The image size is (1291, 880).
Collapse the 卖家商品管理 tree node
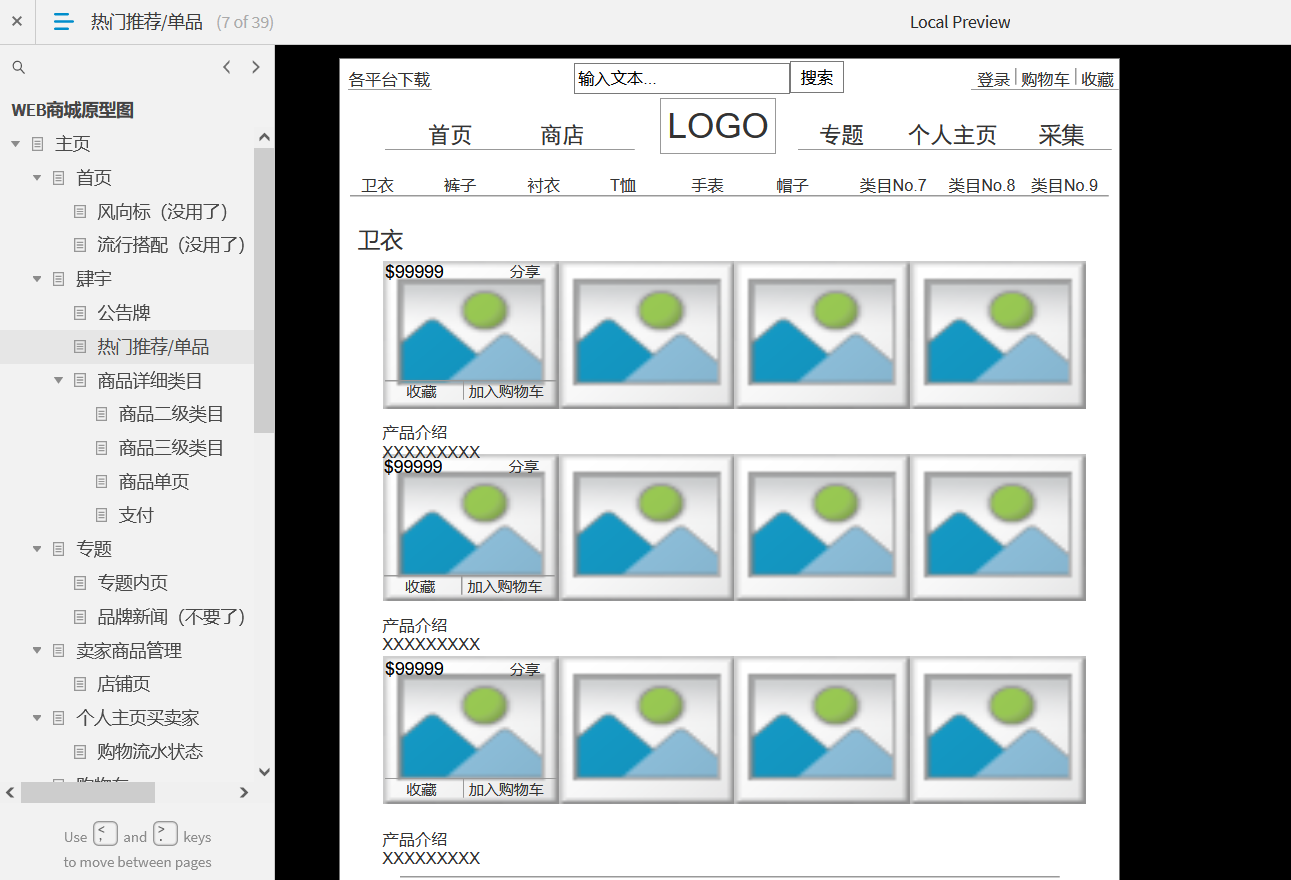tap(37, 650)
